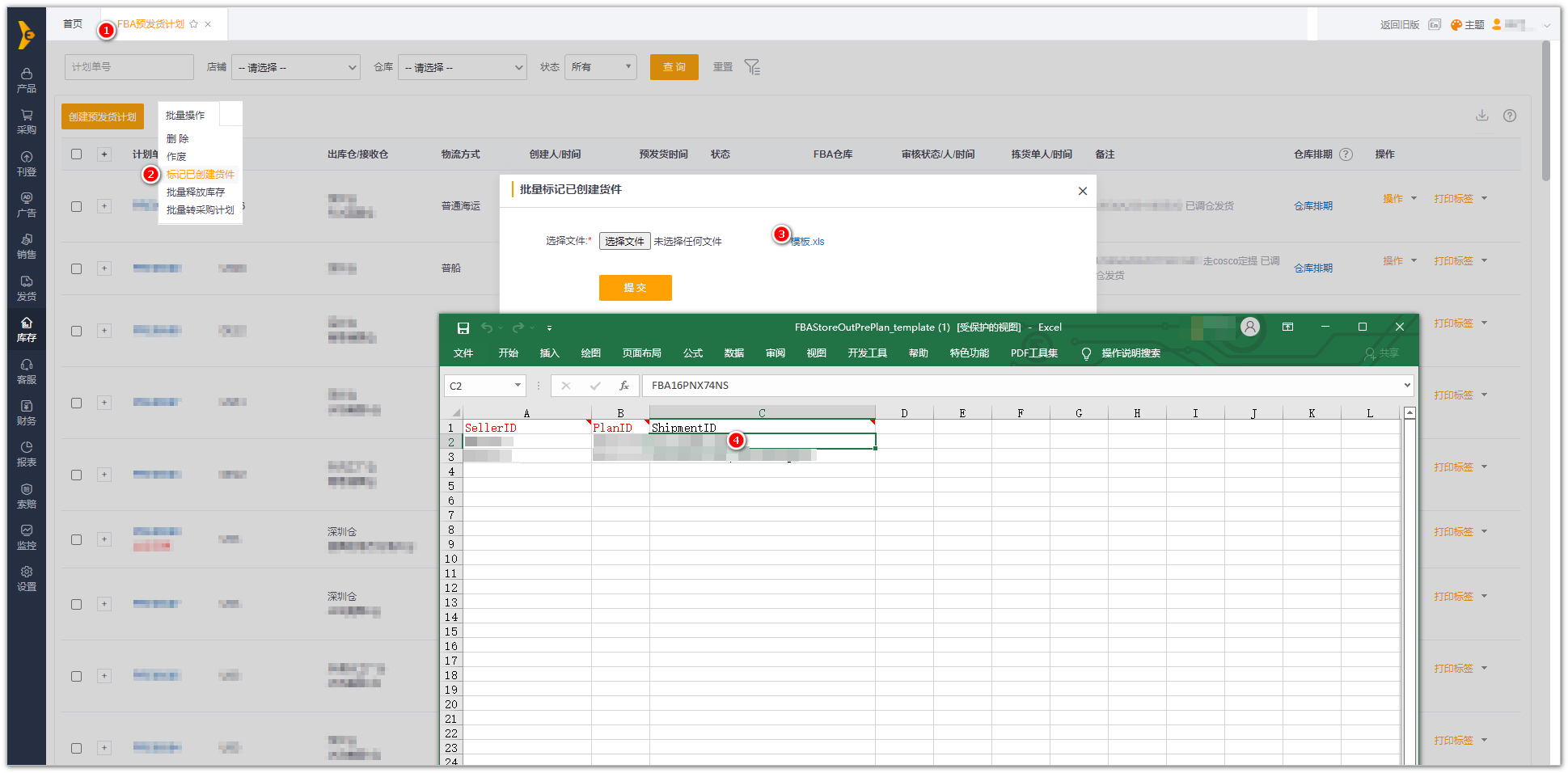Click the help question mark icon above table

coord(1510,116)
